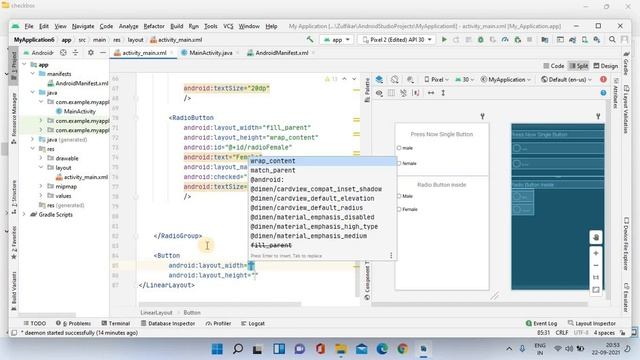Screen dimensions: 640x360
Task: Expand the mipmap folder
Action: point(41,187)
